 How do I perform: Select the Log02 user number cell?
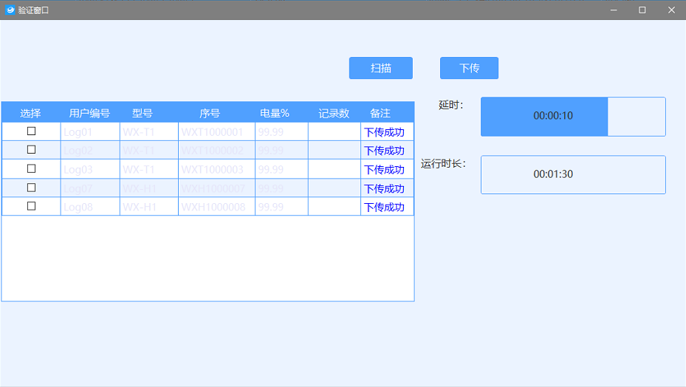[90, 150]
